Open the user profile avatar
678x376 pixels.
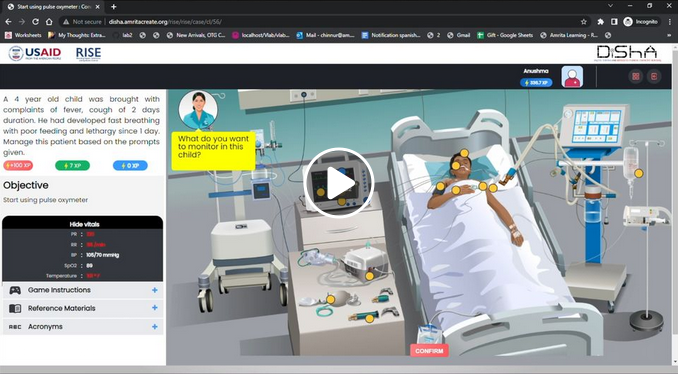pos(572,77)
